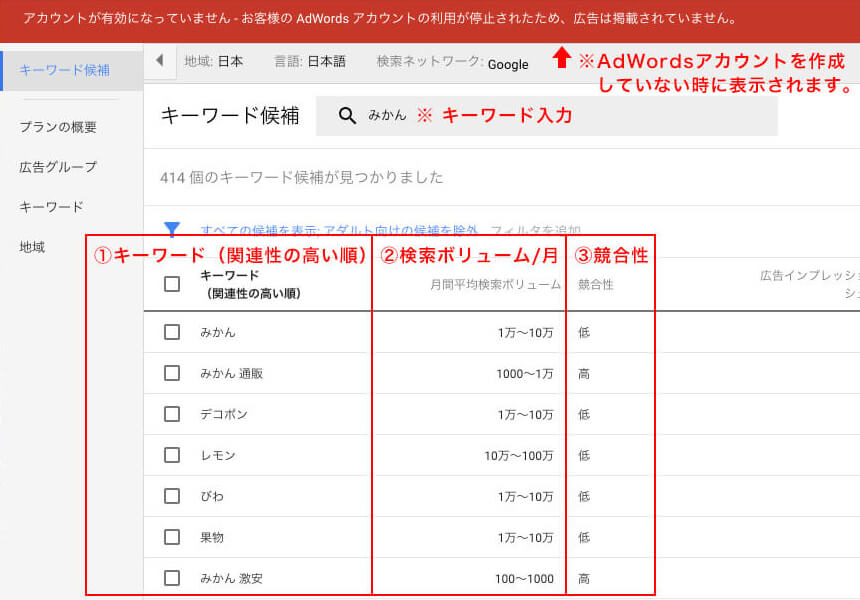This screenshot has width=860, height=600.
Task: Change the 地域: 日本 setting
Action: [213, 61]
